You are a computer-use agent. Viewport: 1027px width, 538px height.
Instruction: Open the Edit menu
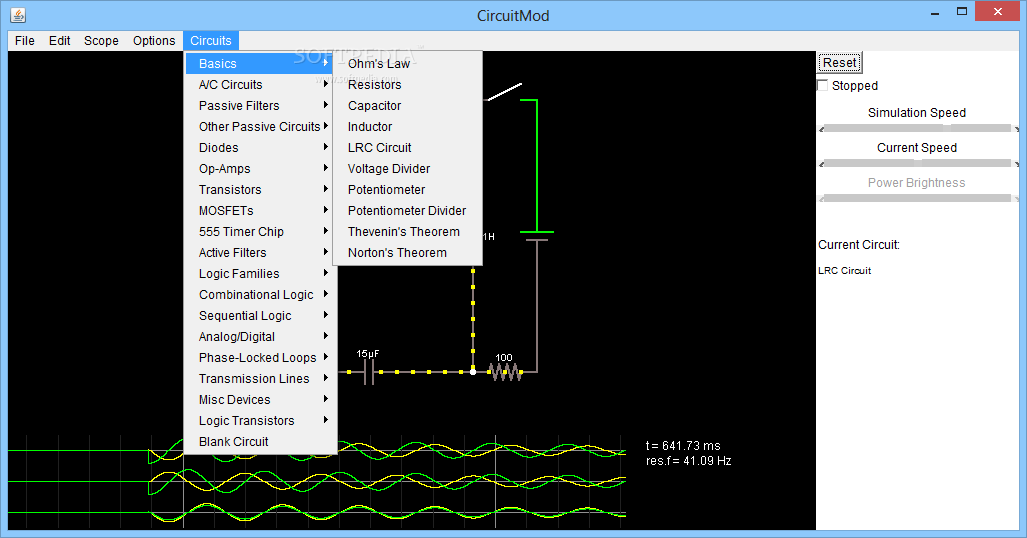click(x=60, y=41)
